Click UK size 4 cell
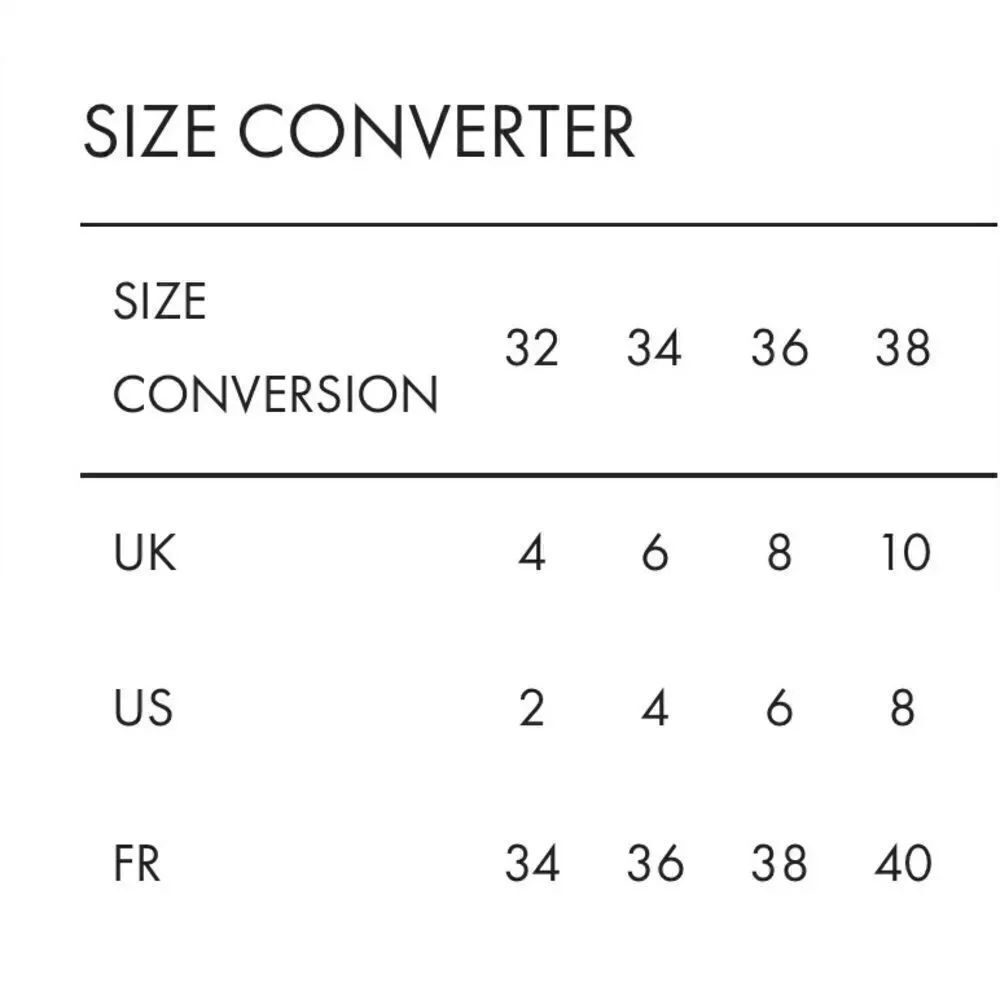 point(532,552)
